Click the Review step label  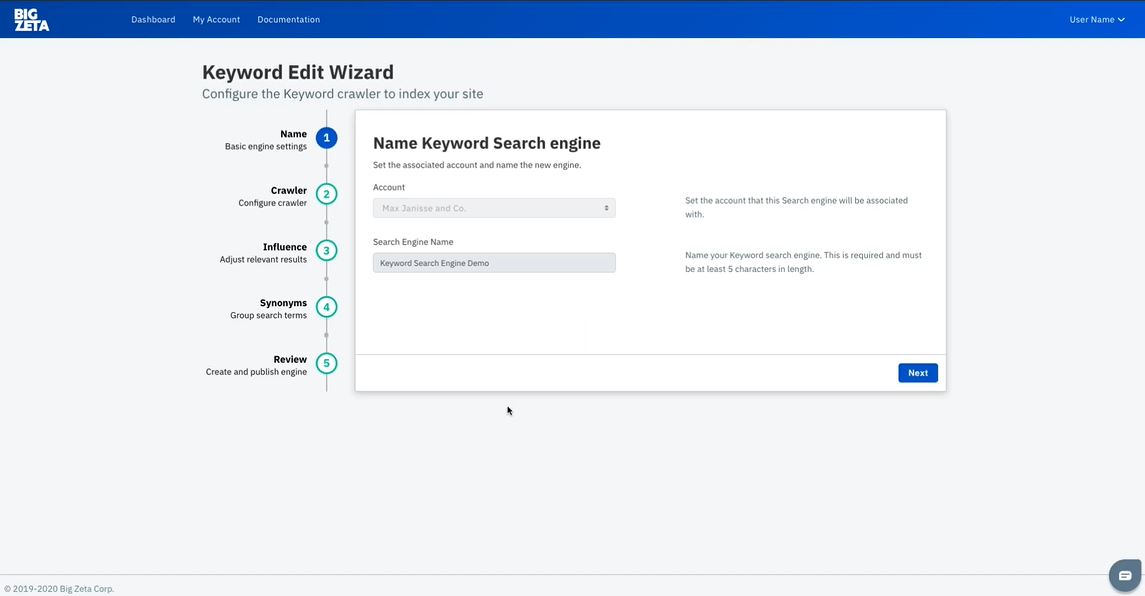[x=290, y=359]
